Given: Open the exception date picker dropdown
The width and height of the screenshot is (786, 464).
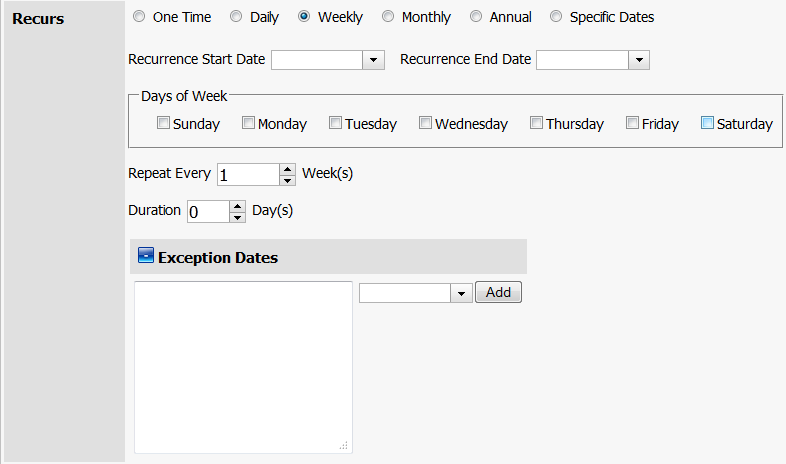Looking at the screenshot, I should click(461, 293).
